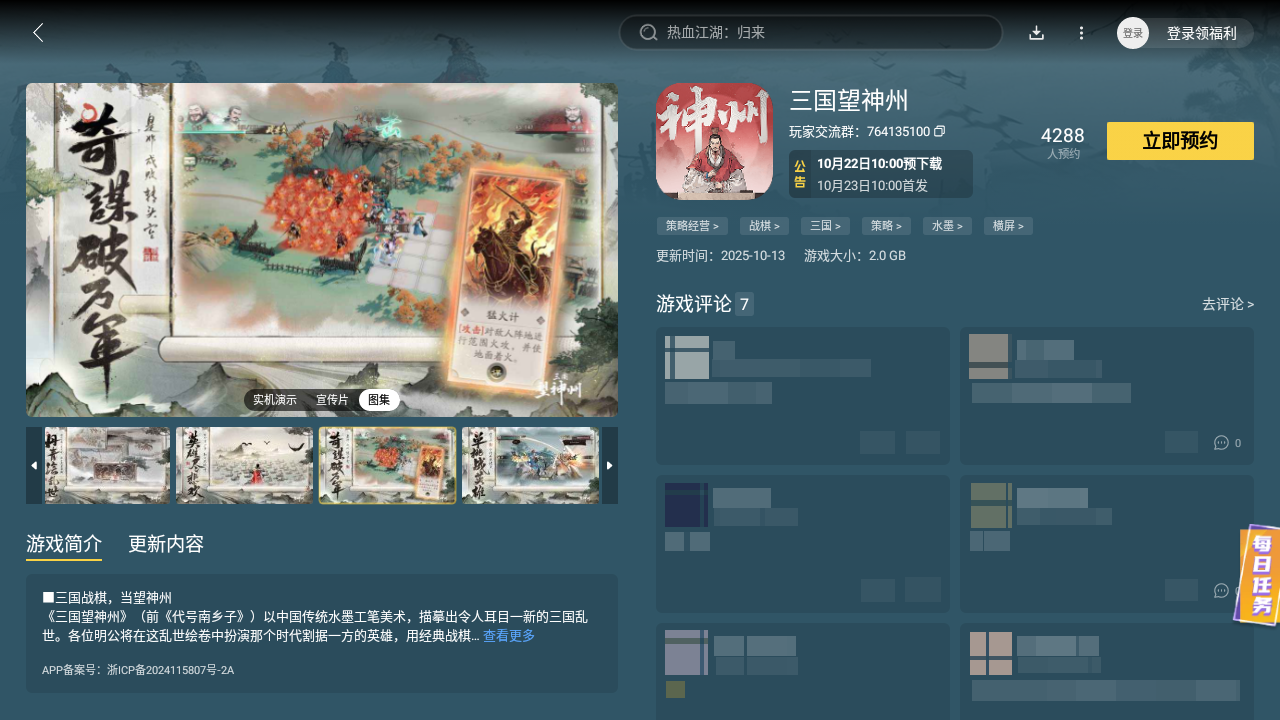Click the back arrow at top left
The width and height of the screenshot is (1280, 720).
(38, 32)
